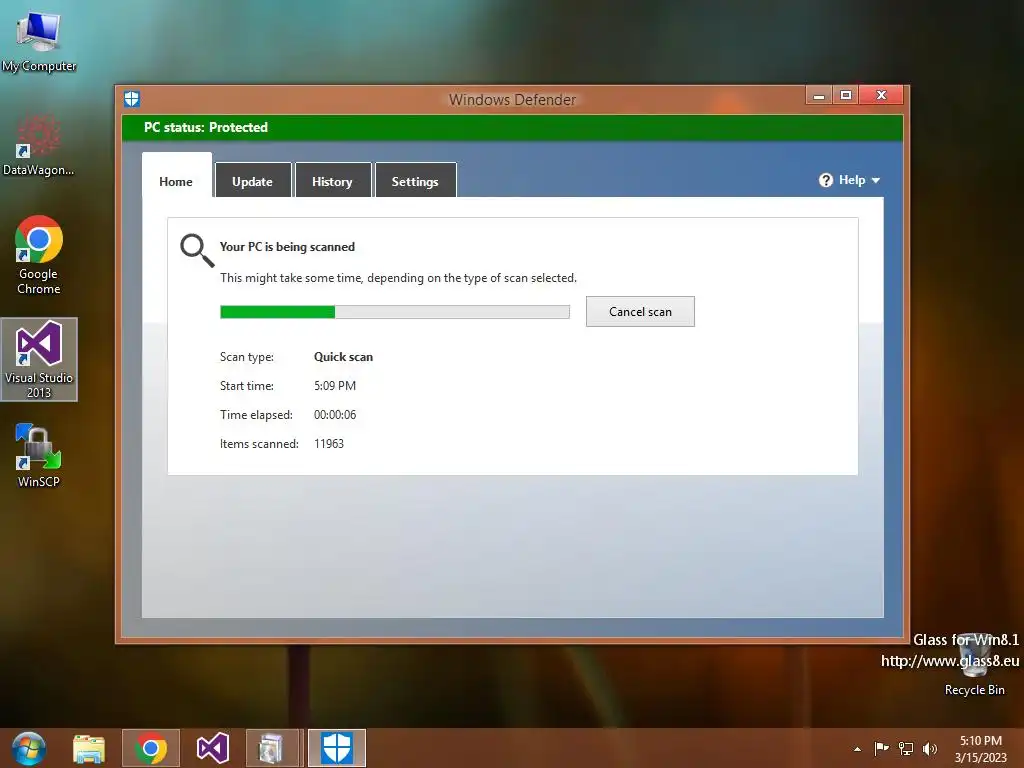
Task: Click the PC status: Protected banner
Action: 513,127
